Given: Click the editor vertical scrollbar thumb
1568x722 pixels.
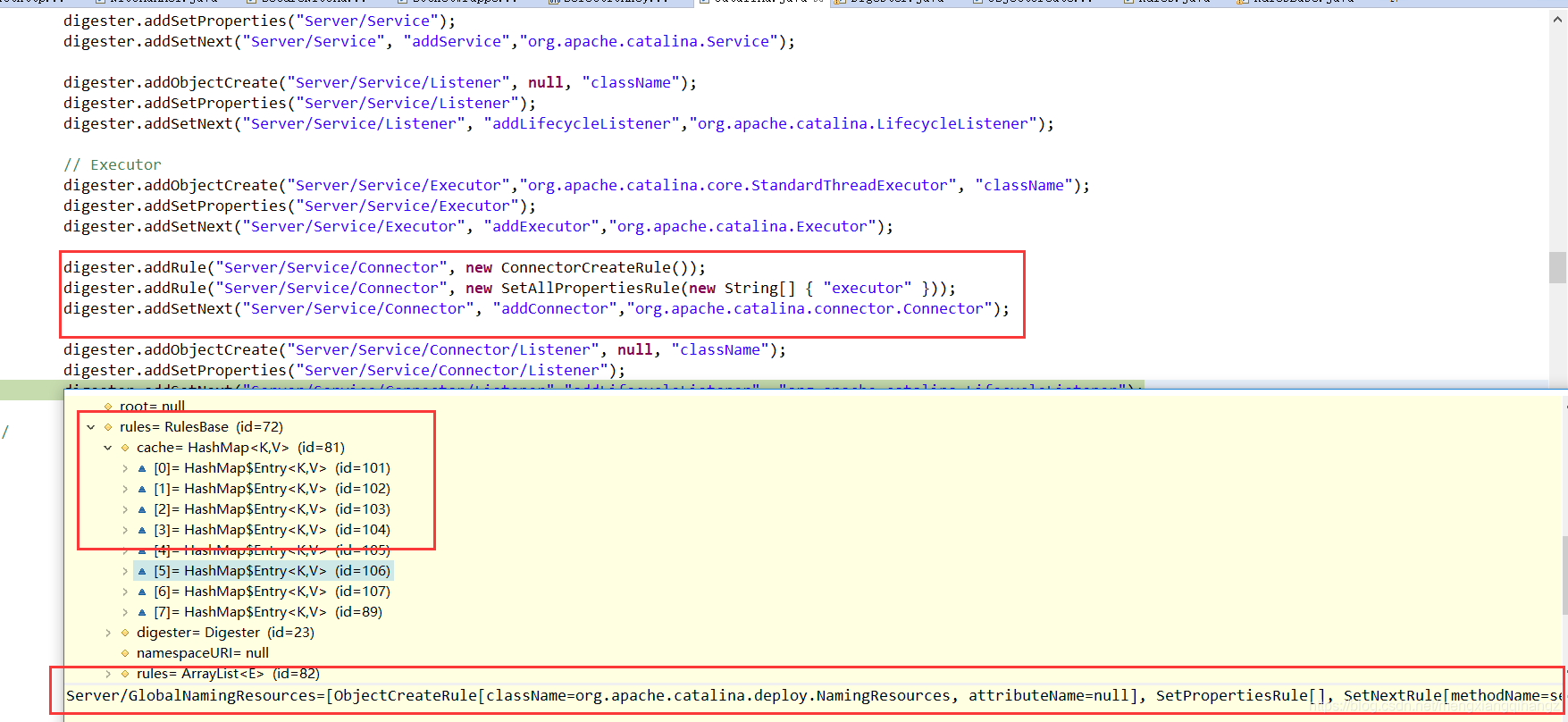Looking at the screenshot, I should coord(1558,267).
